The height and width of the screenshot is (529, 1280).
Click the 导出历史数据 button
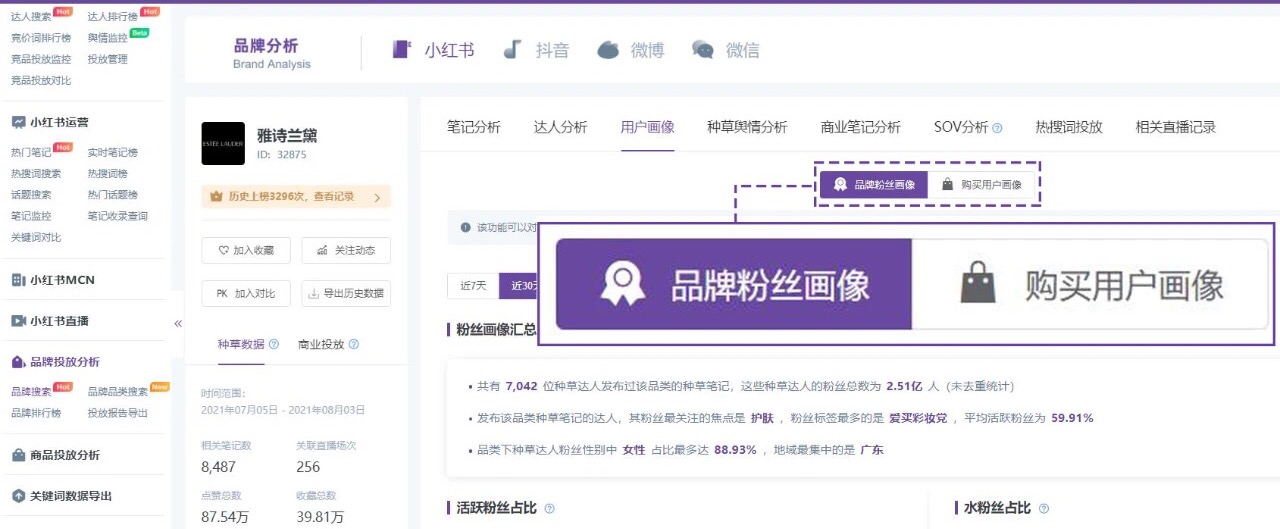[346, 294]
